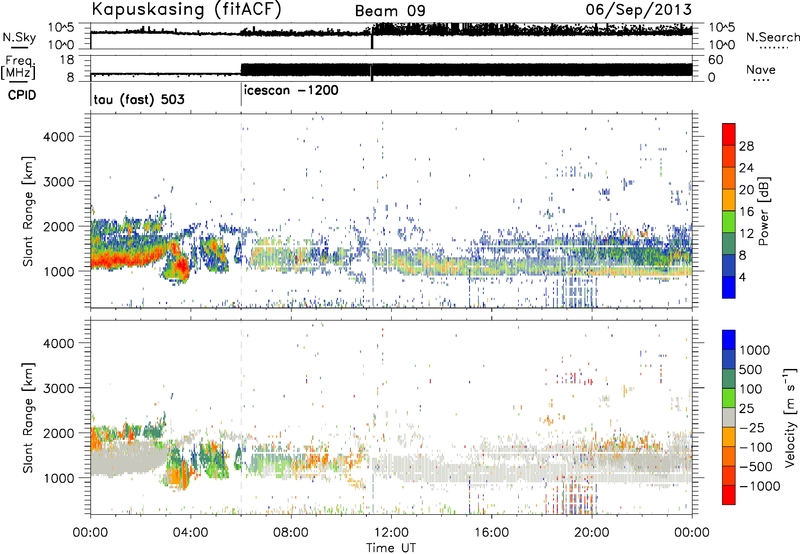Click the '16' tick on the power colorbar
Screen dimensions: 800x554
pos(746,212)
